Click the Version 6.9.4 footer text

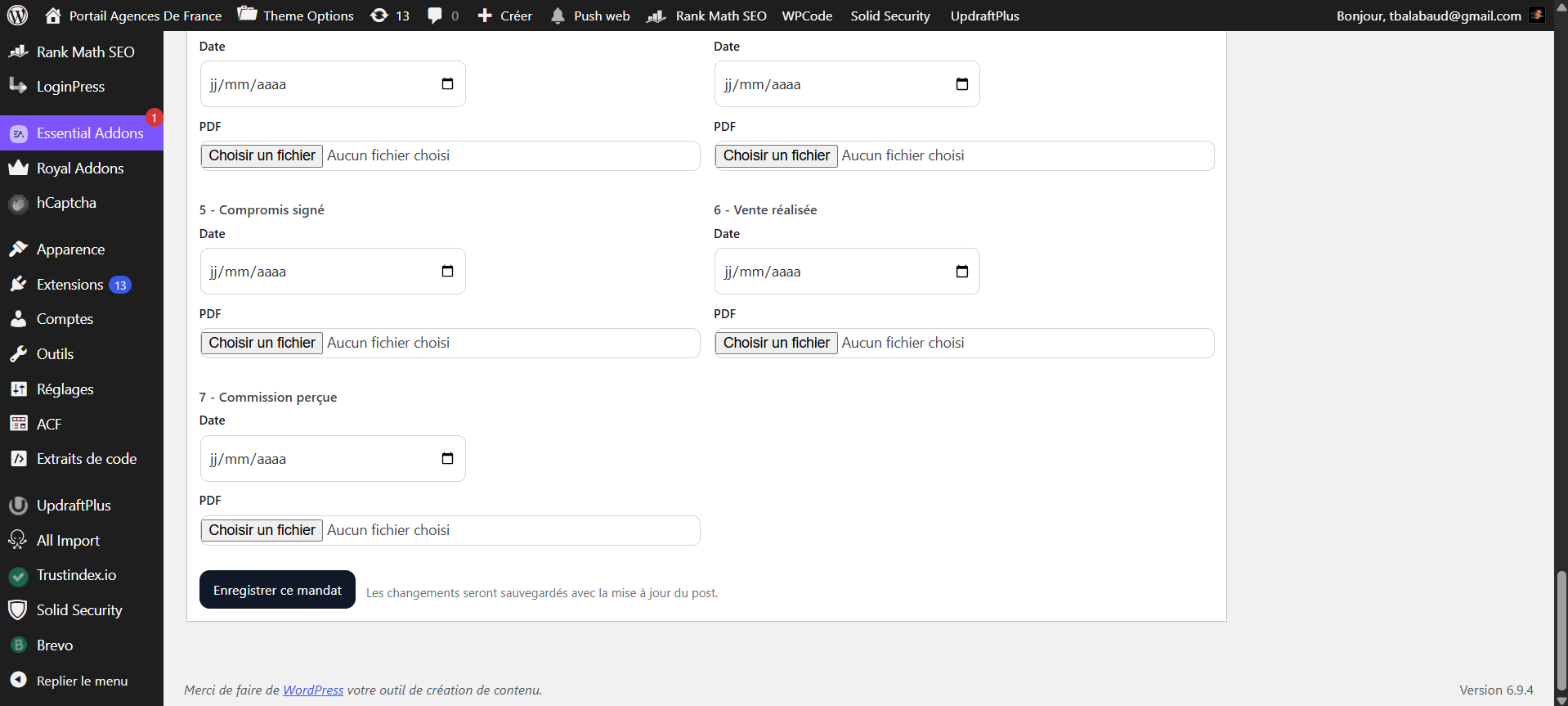1496,690
